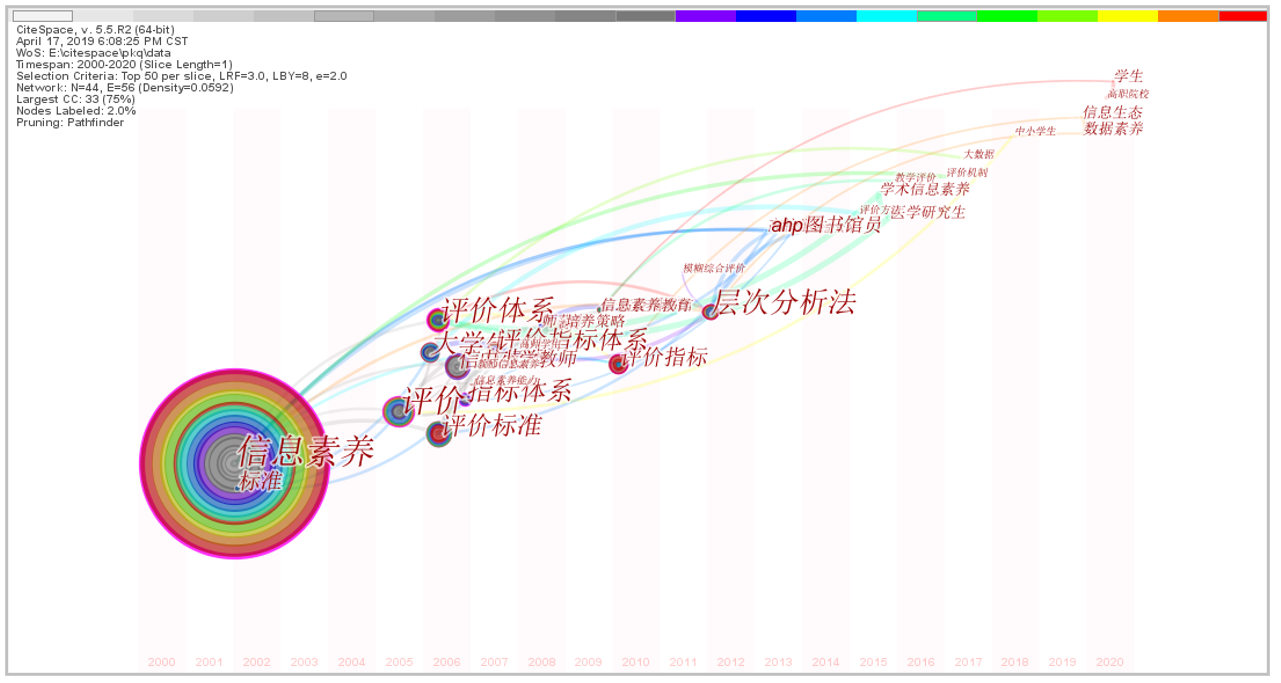Select the Network N=44 E=56 line
This screenshot has height=683, width=1281.
point(124,87)
